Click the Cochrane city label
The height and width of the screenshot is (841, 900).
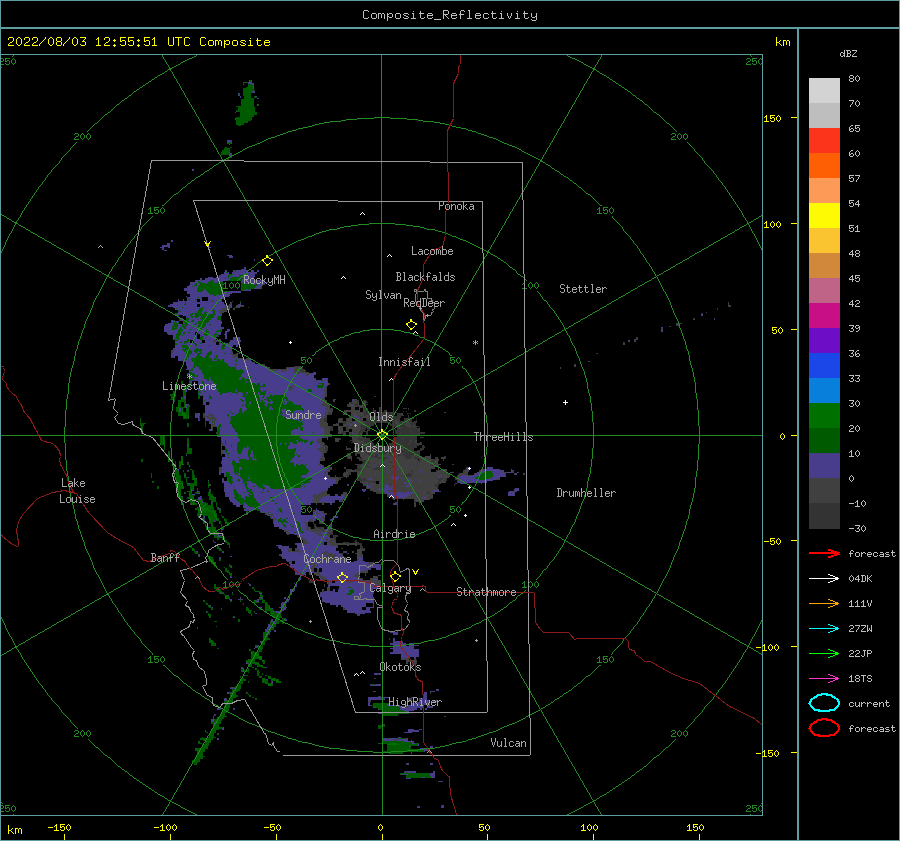point(327,559)
